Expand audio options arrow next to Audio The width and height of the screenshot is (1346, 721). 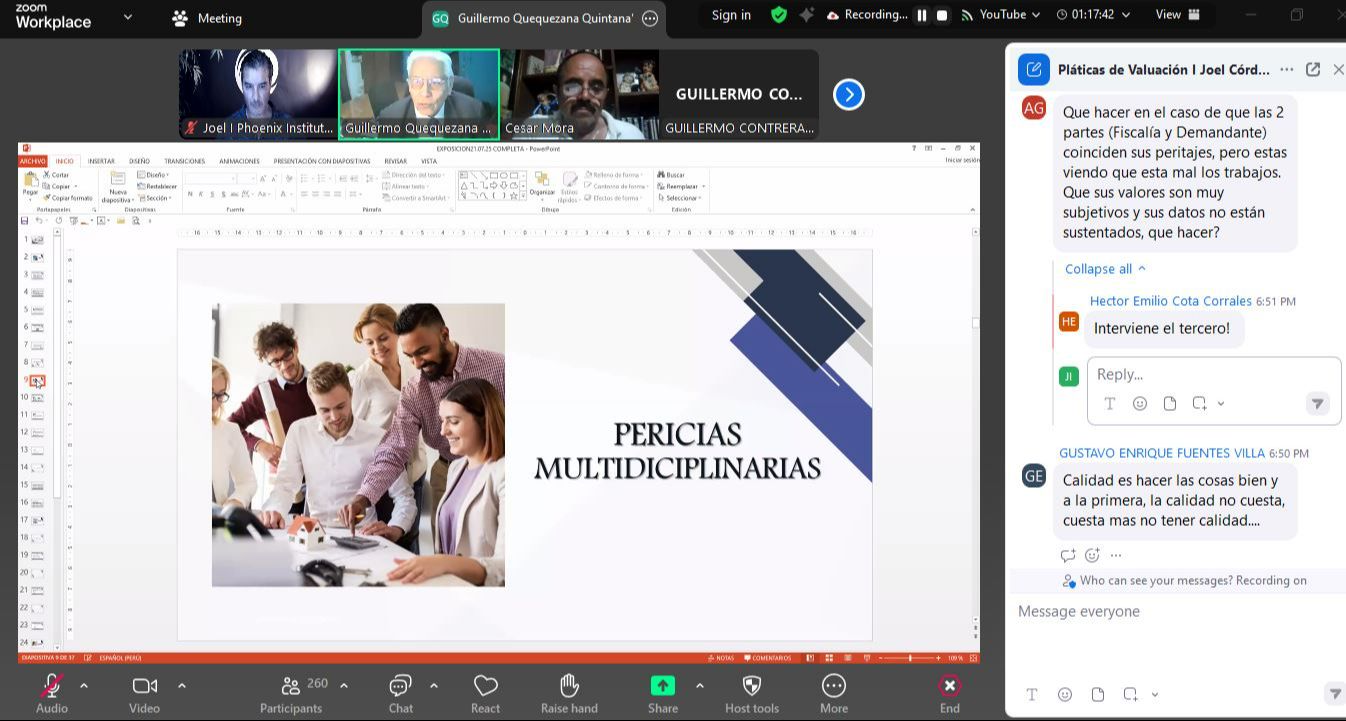pyautogui.click(x=84, y=685)
